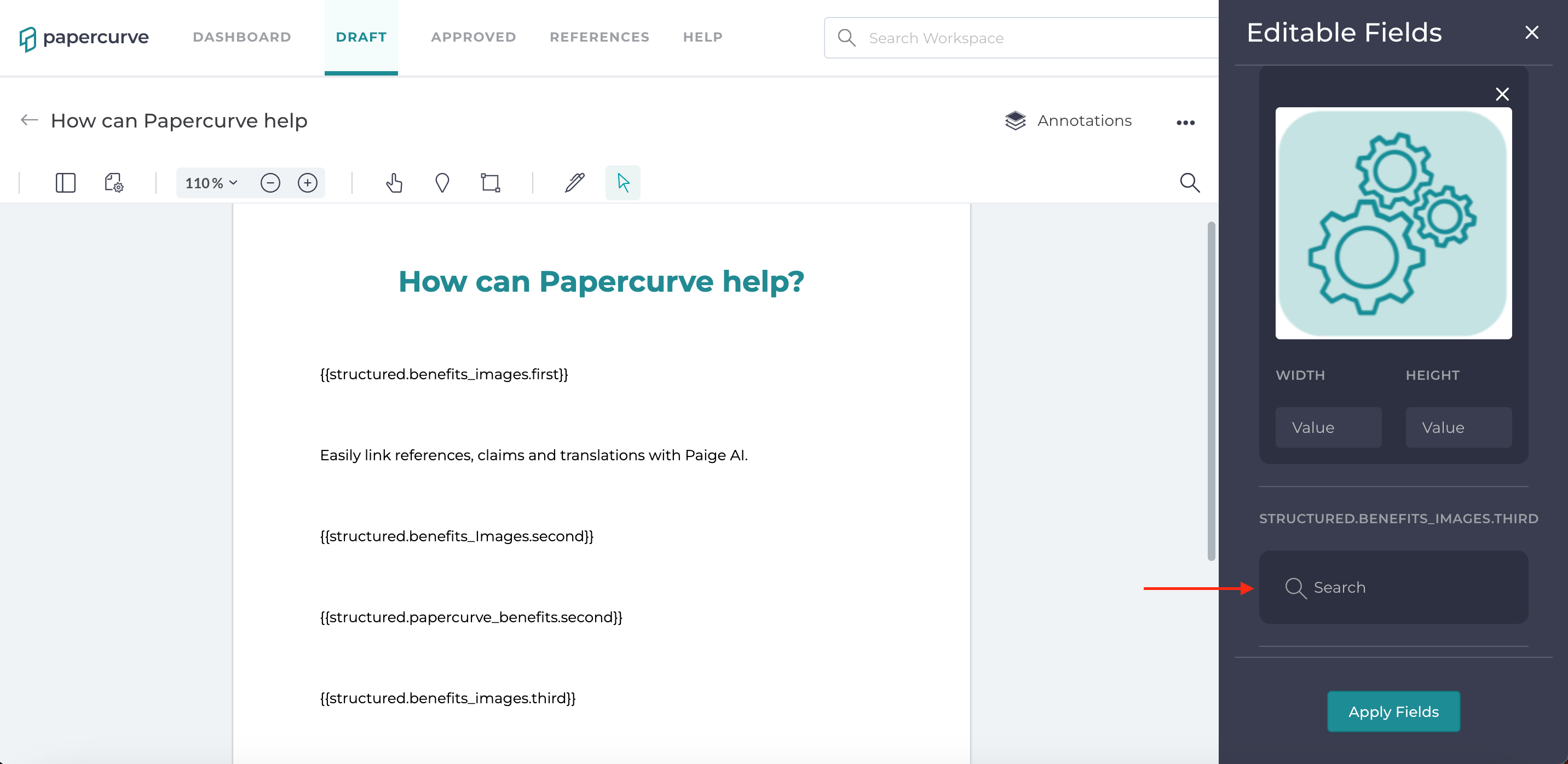Screen dimensions: 1568x764
Task: Close the Editable Fields panel
Action: click(x=1531, y=32)
